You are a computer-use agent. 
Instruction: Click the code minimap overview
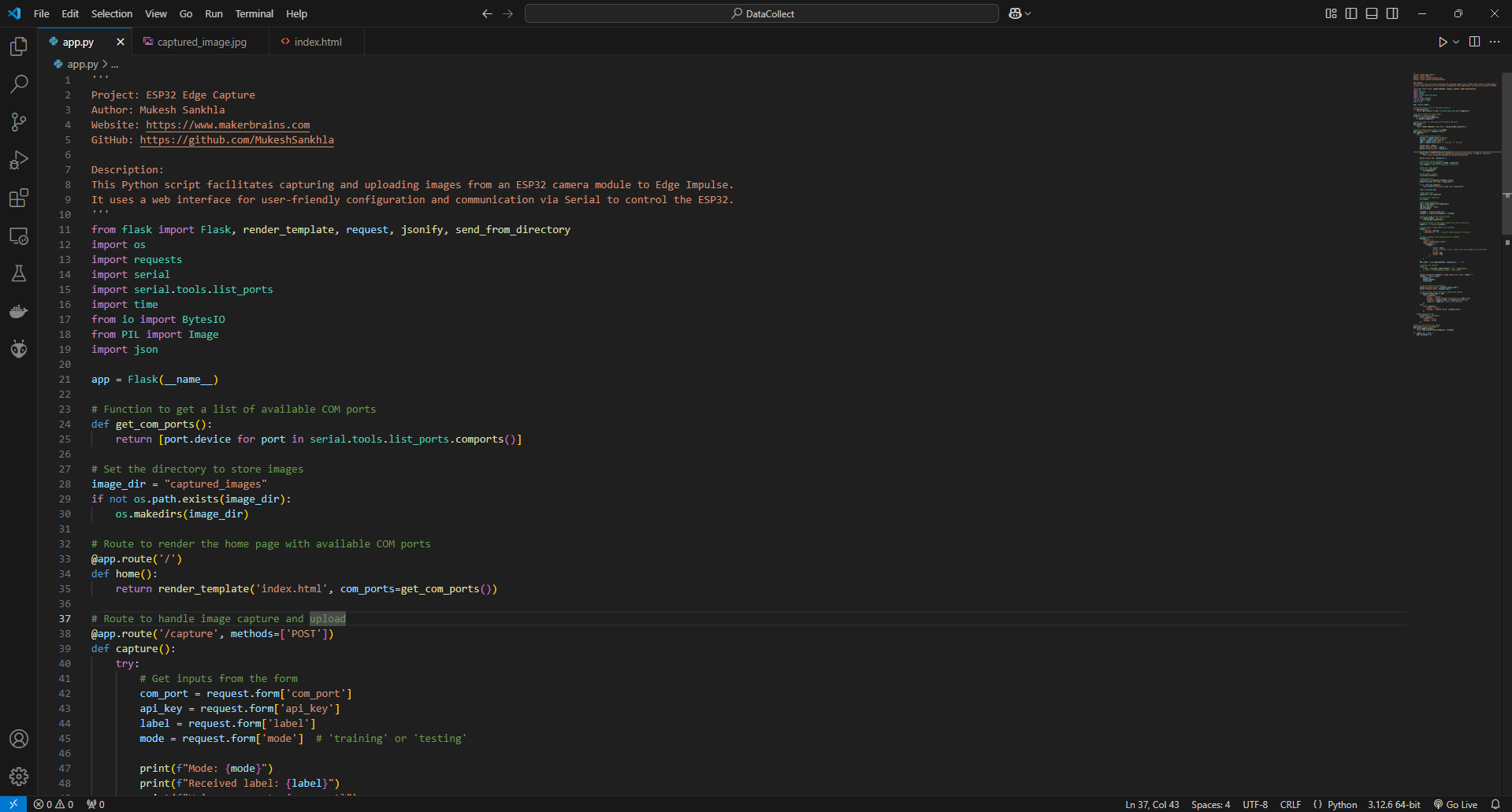click(1454, 205)
